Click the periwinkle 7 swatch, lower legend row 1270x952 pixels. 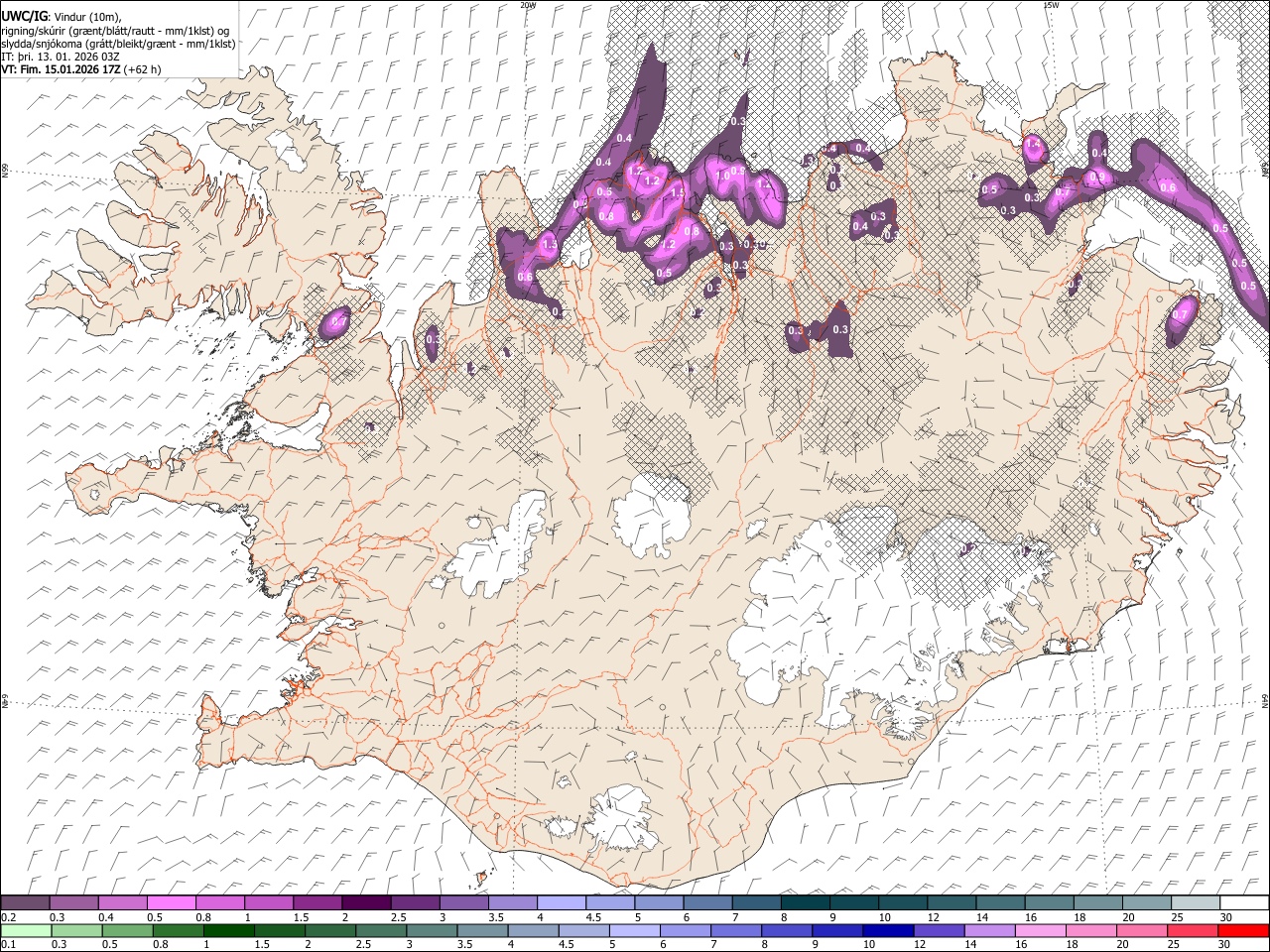coord(736,930)
